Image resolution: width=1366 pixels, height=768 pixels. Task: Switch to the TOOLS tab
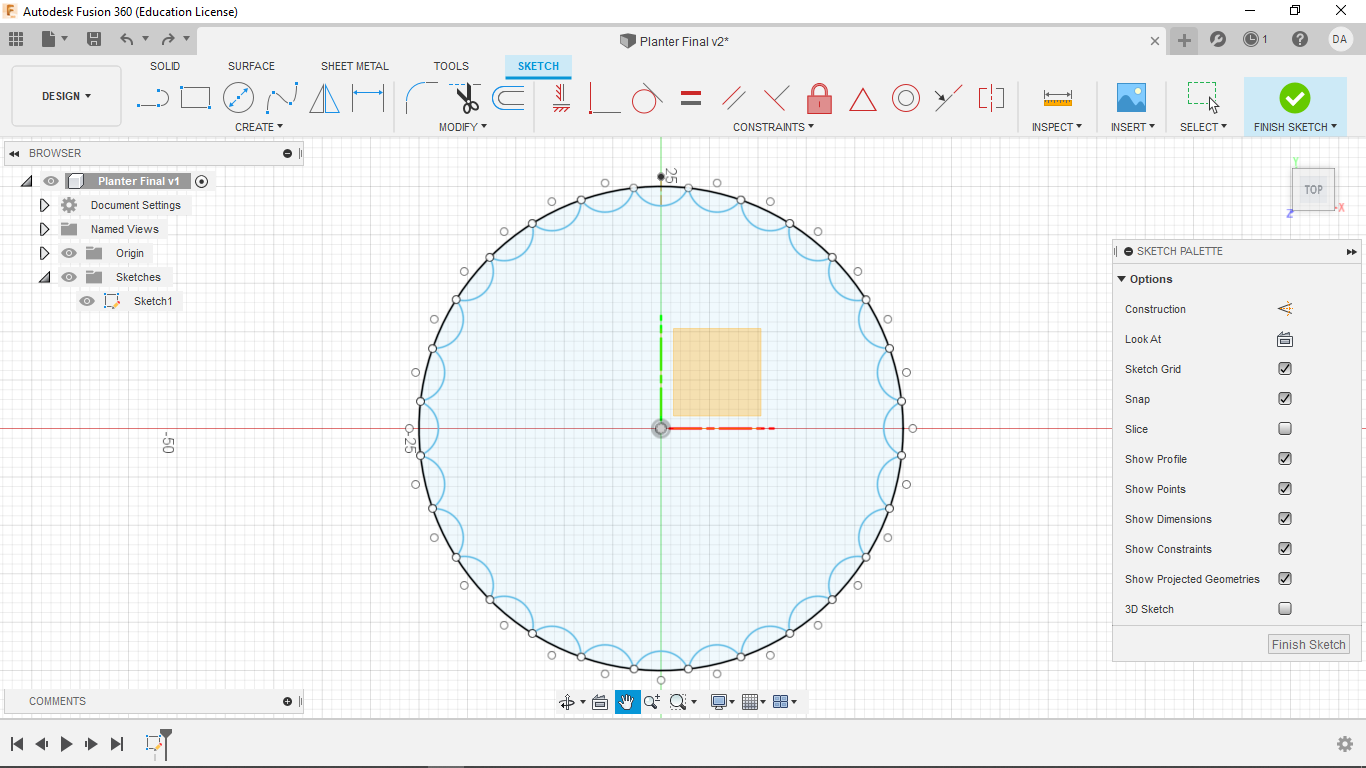coord(451,66)
